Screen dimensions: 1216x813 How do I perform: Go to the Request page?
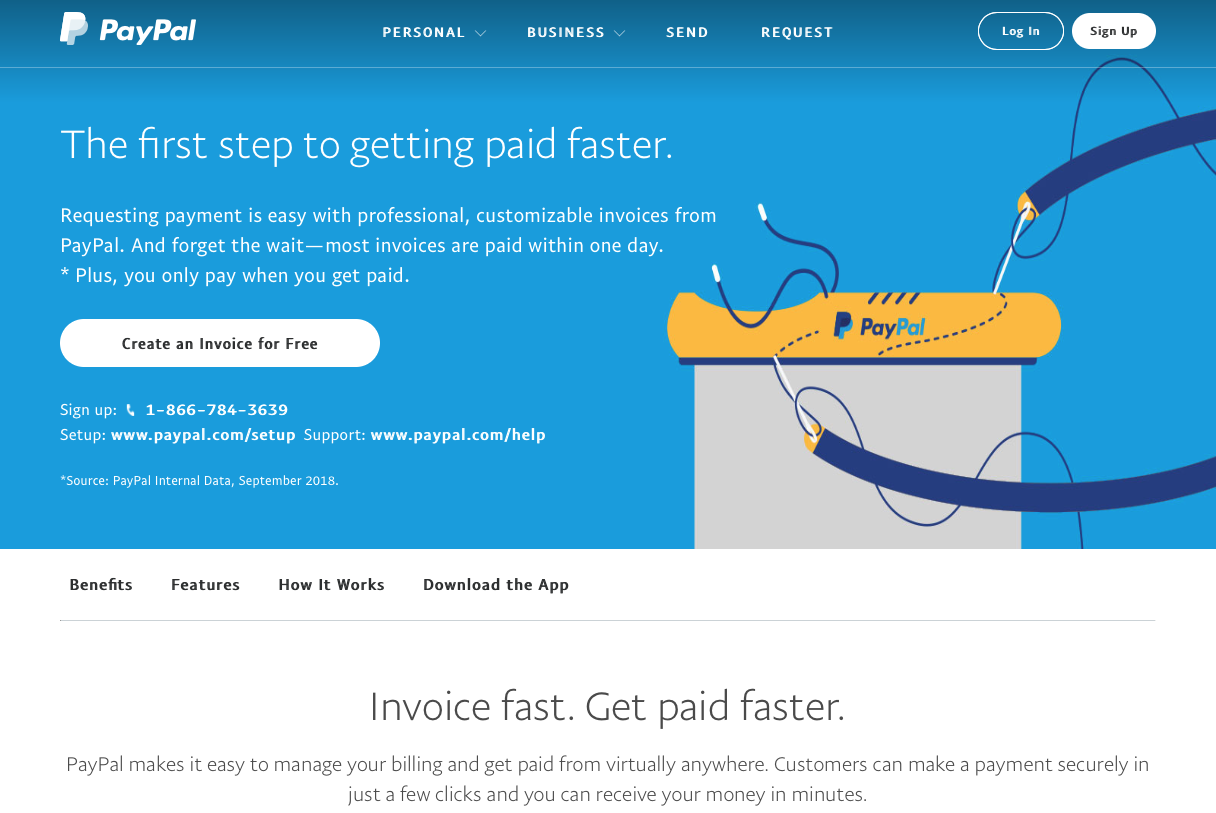pyautogui.click(x=797, y=32)
